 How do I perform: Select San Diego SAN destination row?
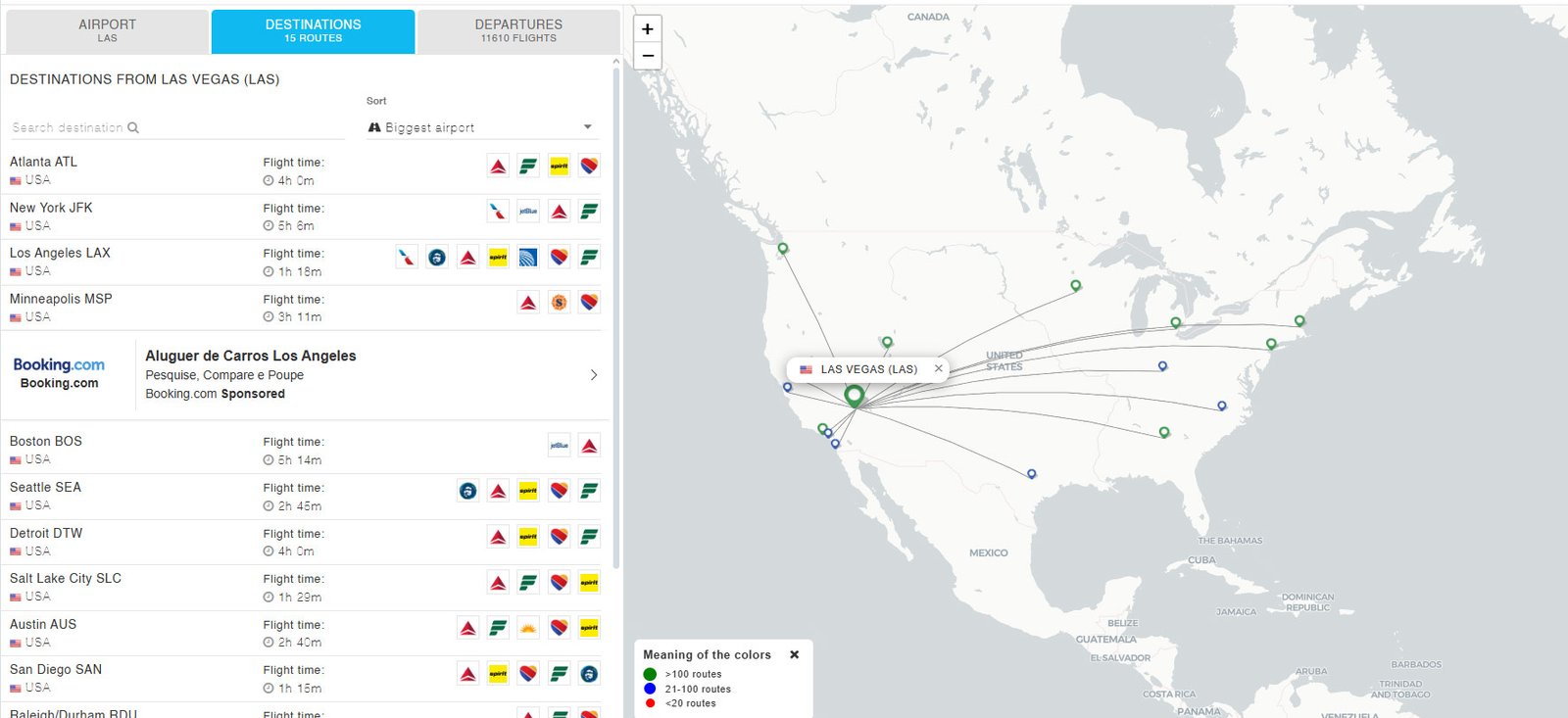[305, 678]
